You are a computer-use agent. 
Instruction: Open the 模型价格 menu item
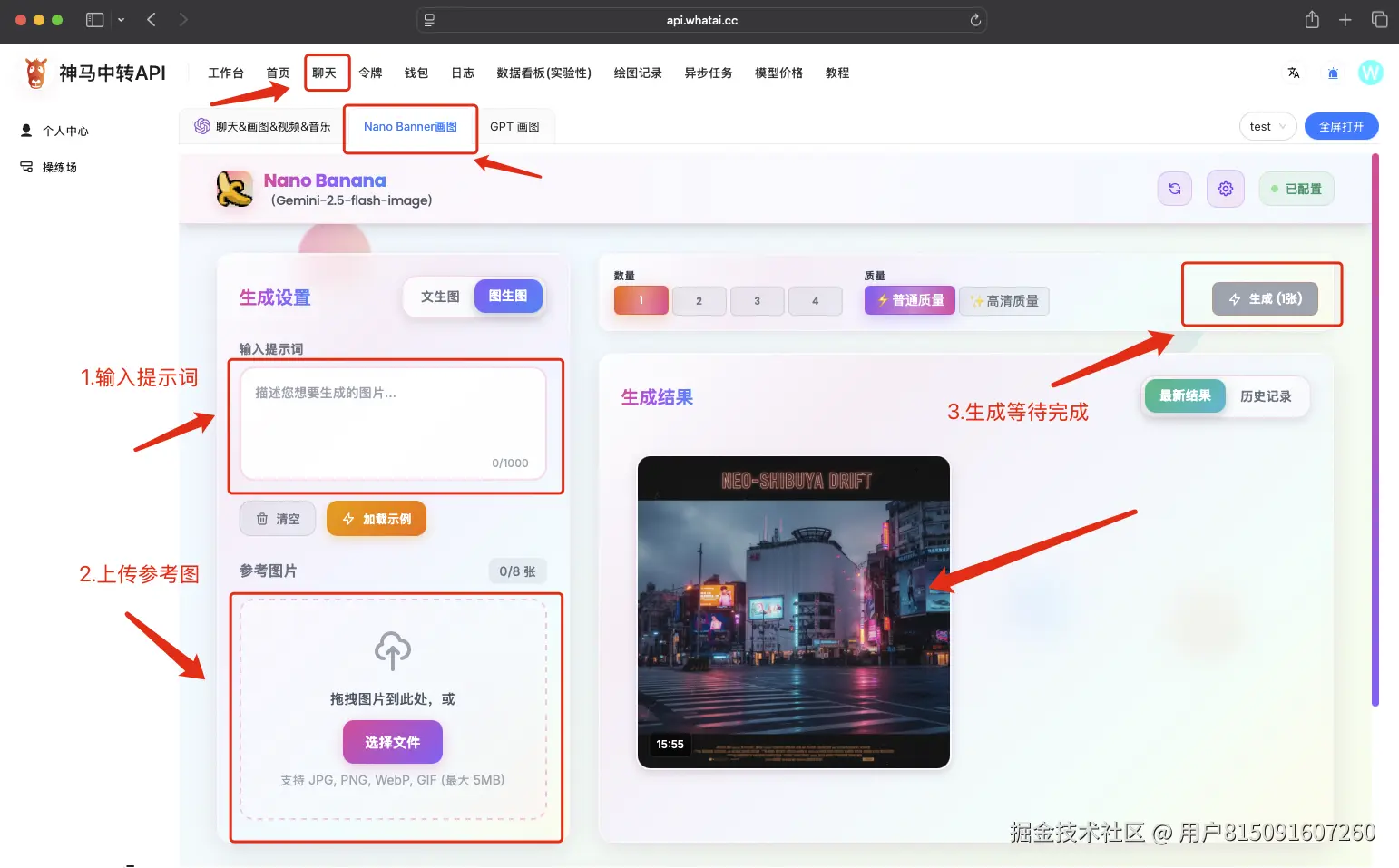[778, 73]
